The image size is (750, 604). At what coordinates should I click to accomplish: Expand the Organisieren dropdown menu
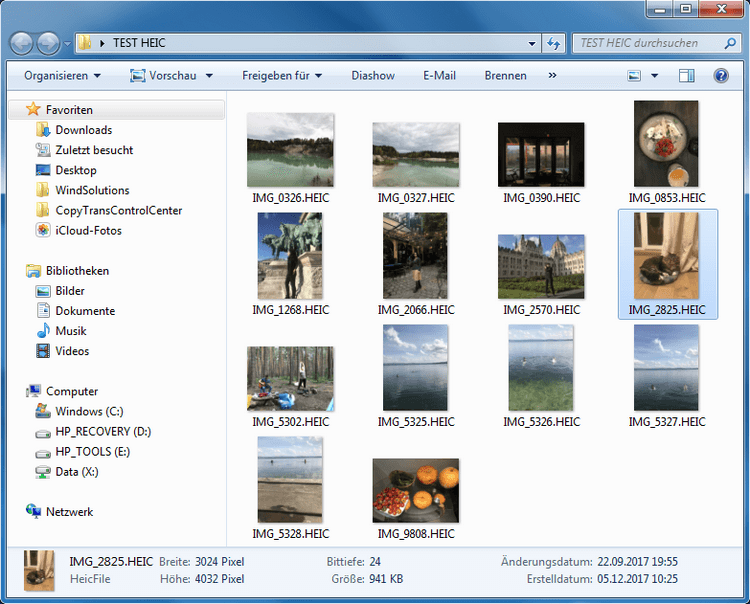tap(62, 76)
